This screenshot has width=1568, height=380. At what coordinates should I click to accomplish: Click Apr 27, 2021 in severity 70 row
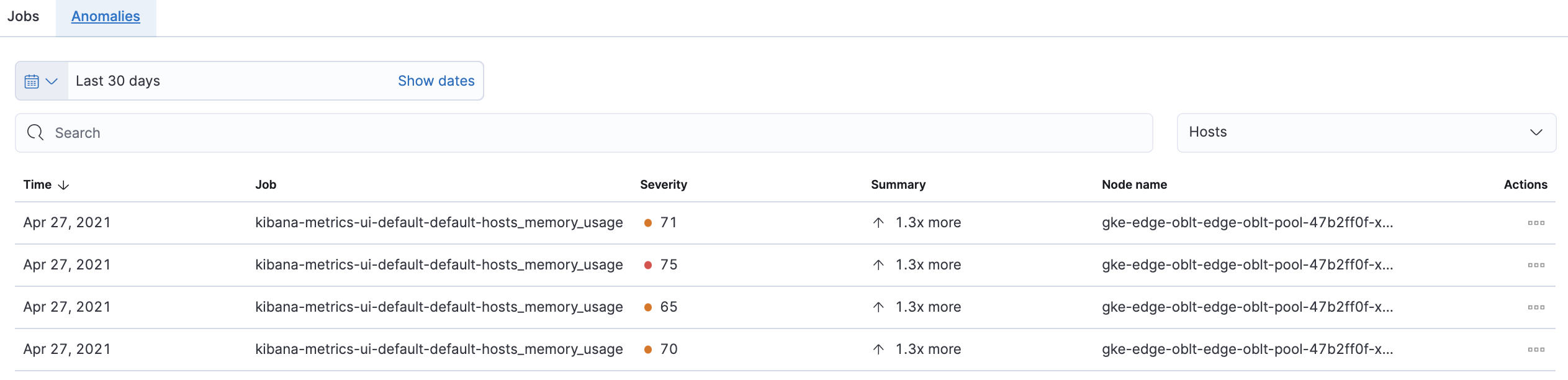pos(67,349)
